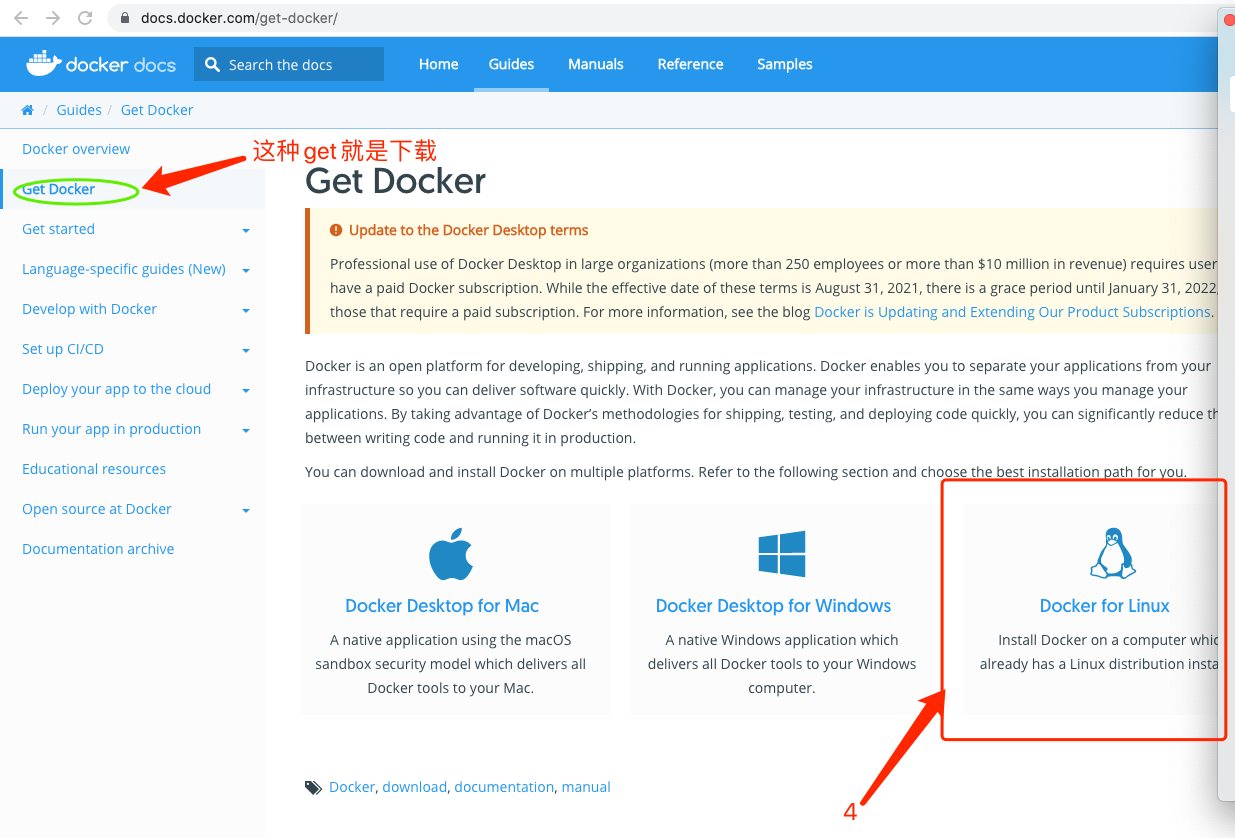
Task: Open Run your app in production
Action: (112, 429)
